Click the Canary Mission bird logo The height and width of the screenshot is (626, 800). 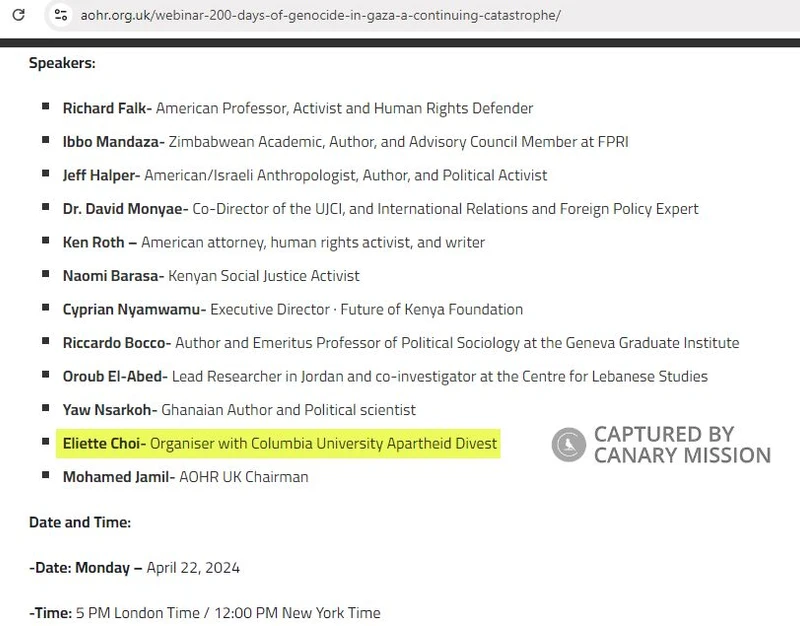pos(569,443)
